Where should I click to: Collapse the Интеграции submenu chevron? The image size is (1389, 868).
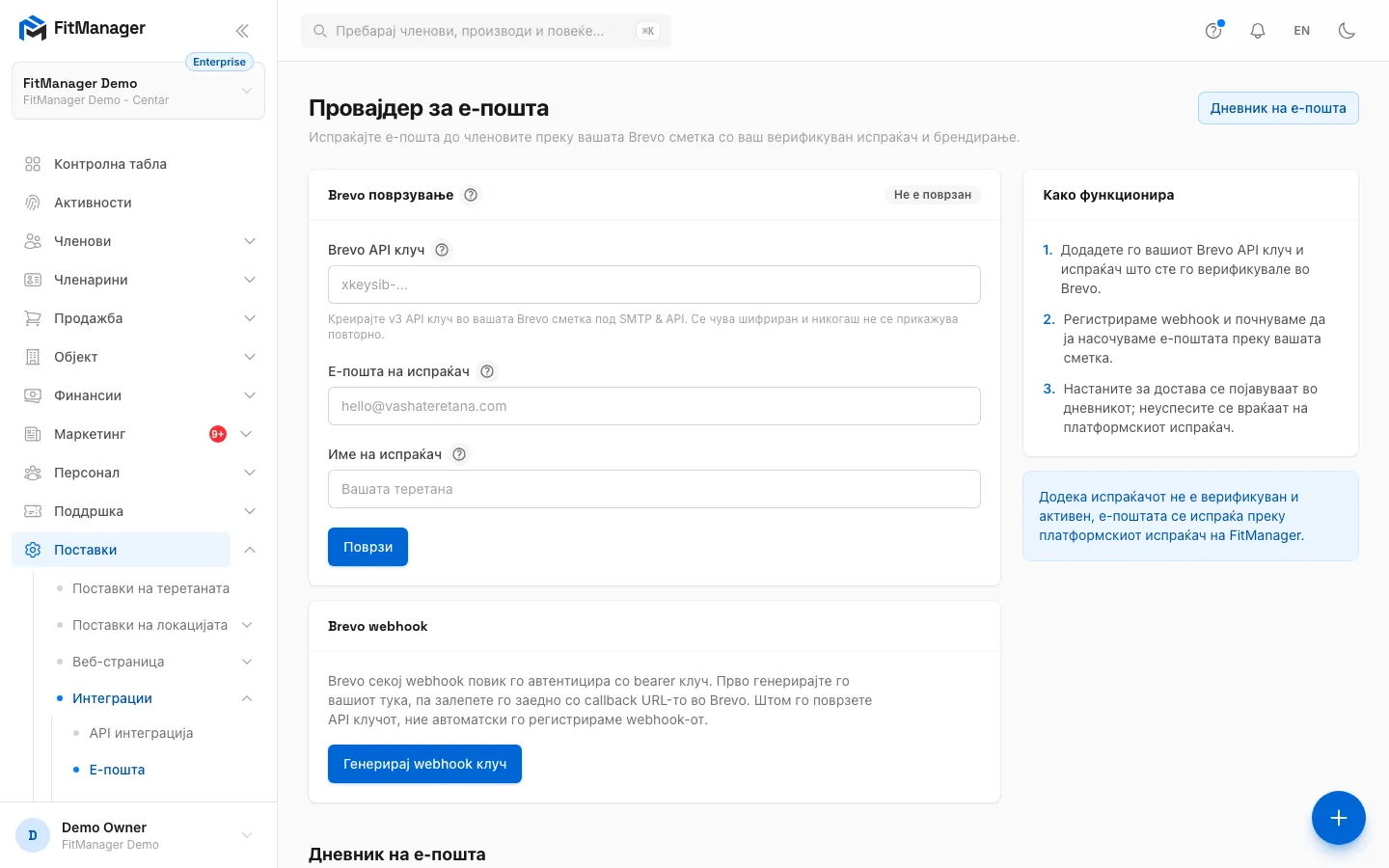point(247,698)
